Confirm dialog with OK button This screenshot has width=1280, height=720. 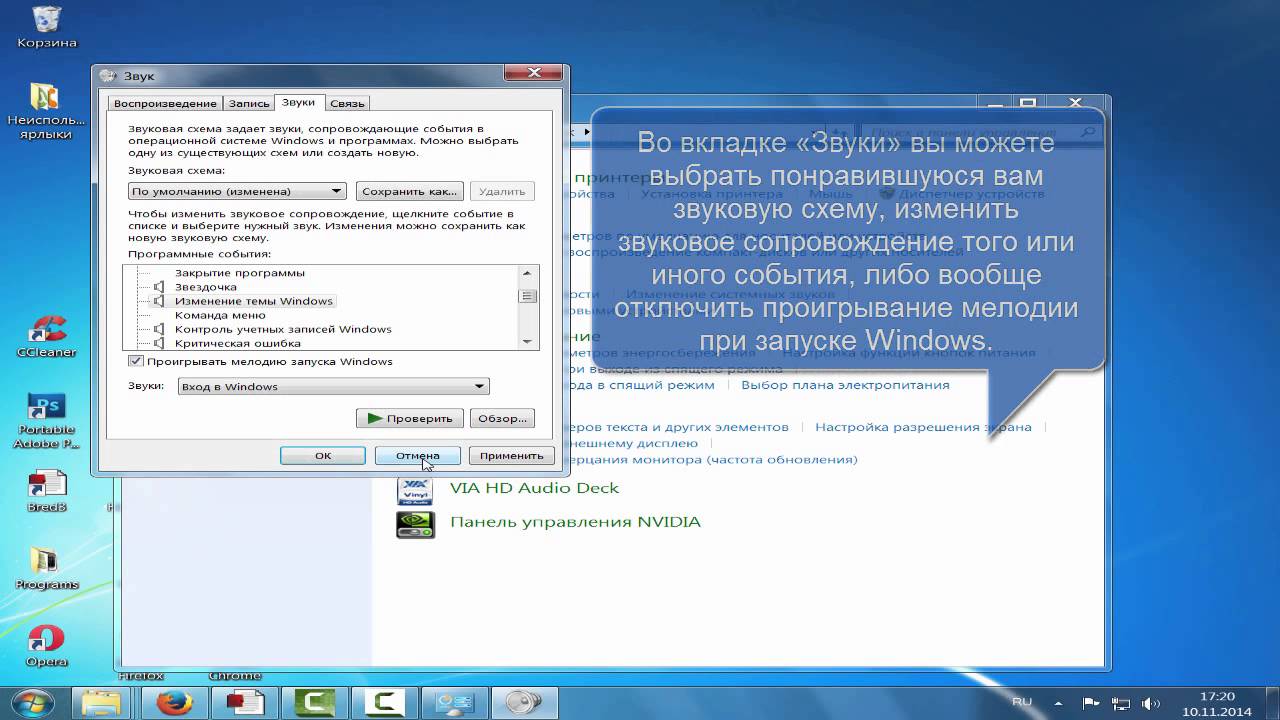[322, 455]
